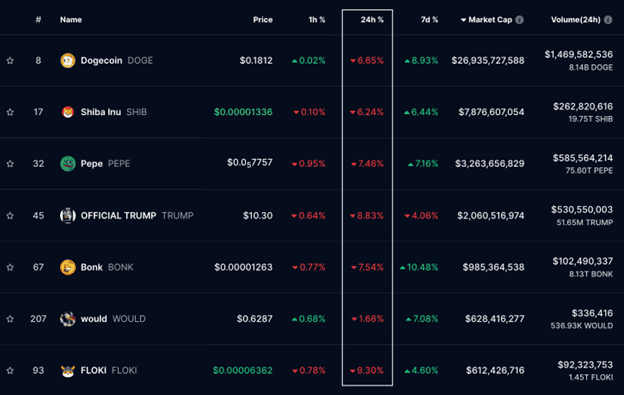Click the Bonk coin logo icon
Image resolution: width=624 pixels, height=395 pixels.
tap(68, 267)
